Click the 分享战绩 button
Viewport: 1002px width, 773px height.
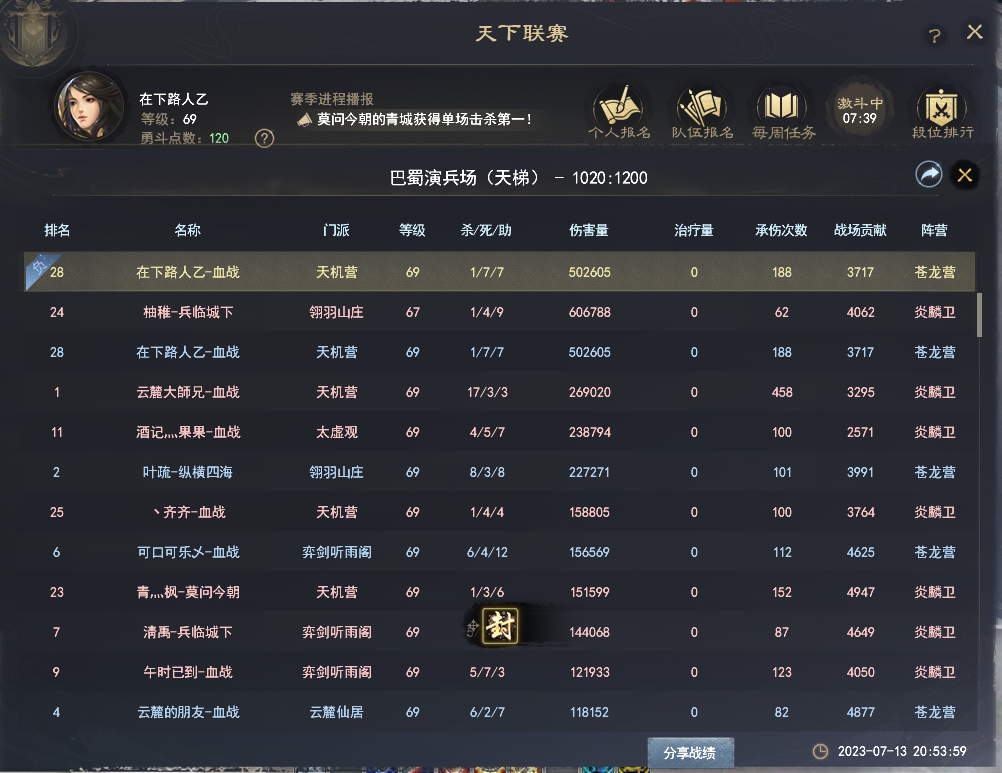pos(690,751)
